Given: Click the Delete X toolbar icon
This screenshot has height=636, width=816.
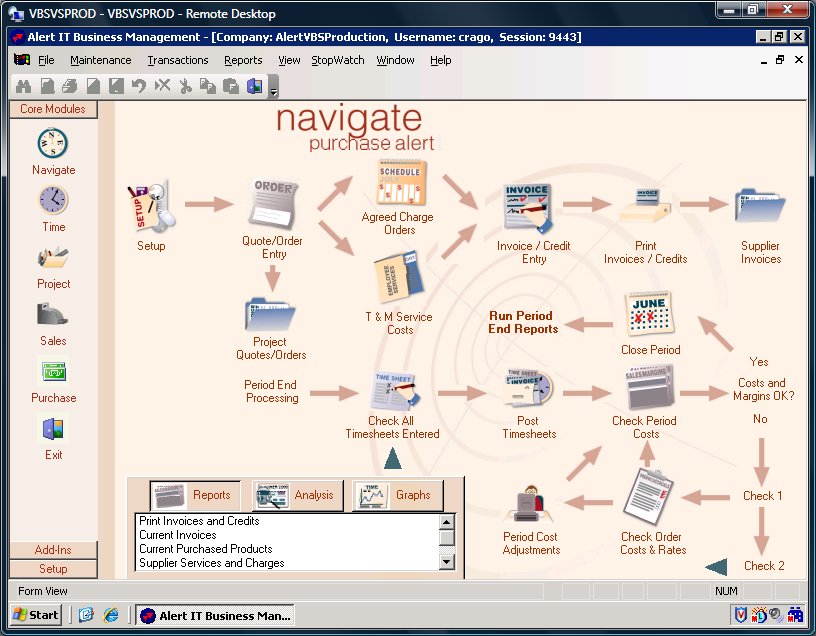Looking at the screenshot, I should 162,86.
